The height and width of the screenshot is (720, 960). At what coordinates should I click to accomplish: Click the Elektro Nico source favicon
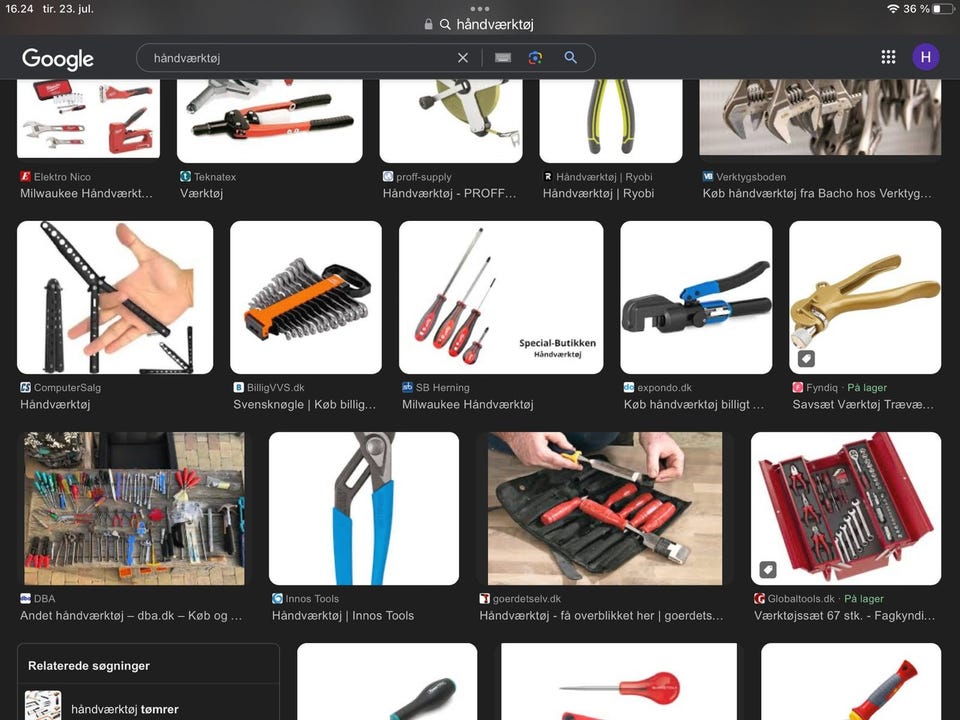pyautogui.click(x=25, y=176)
